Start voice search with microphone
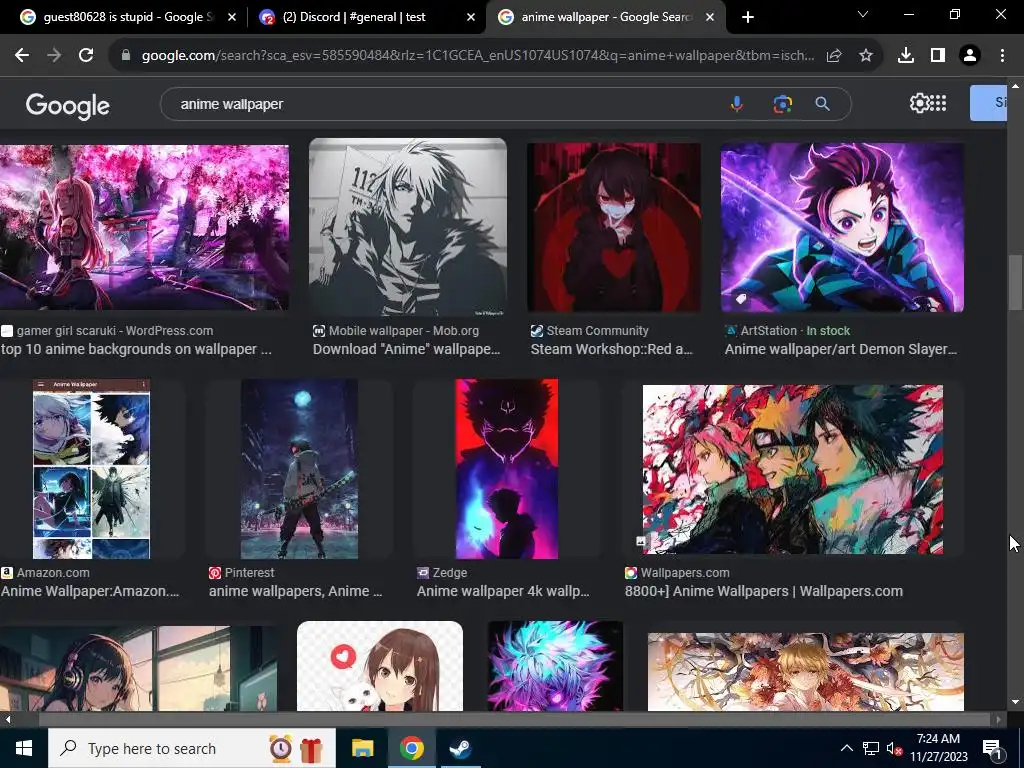1024x768 pixels. (x=737, y=104)
